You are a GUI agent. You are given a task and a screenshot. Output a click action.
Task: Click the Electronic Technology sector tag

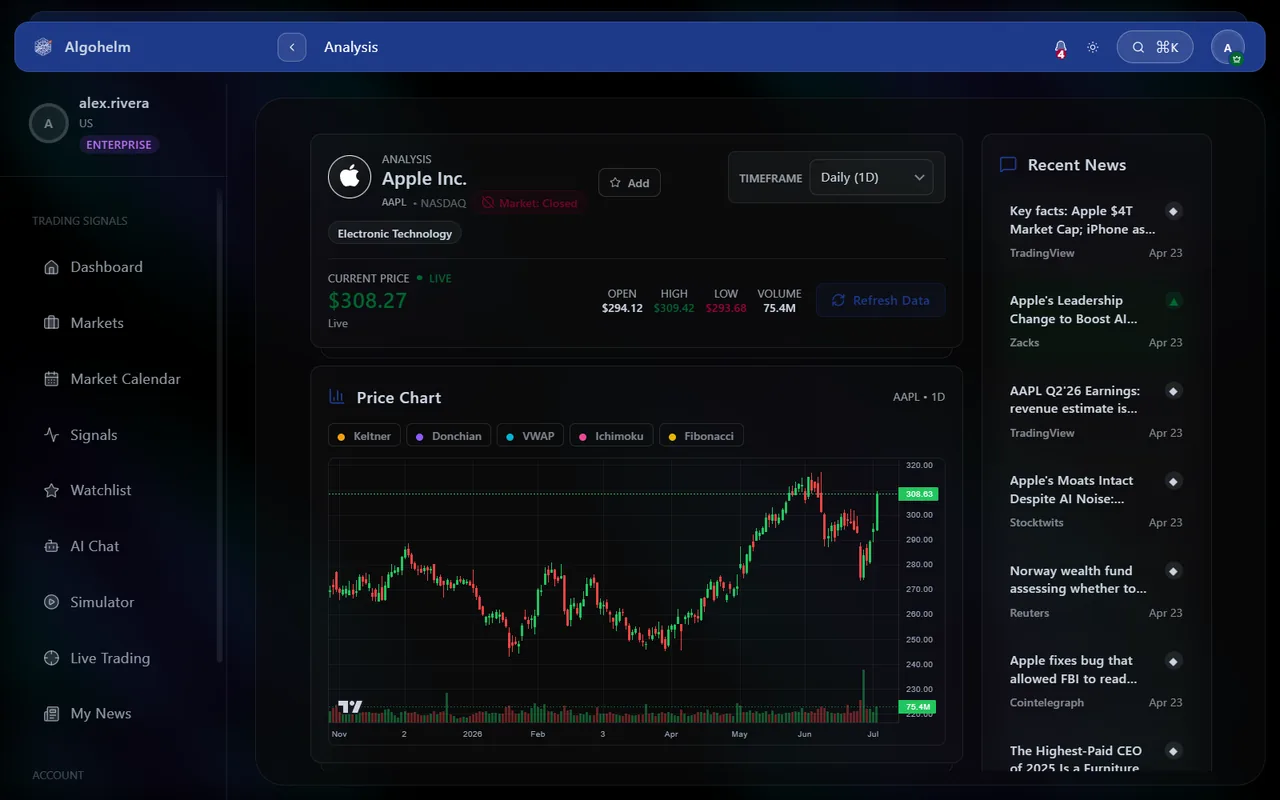tap(395, 234)
